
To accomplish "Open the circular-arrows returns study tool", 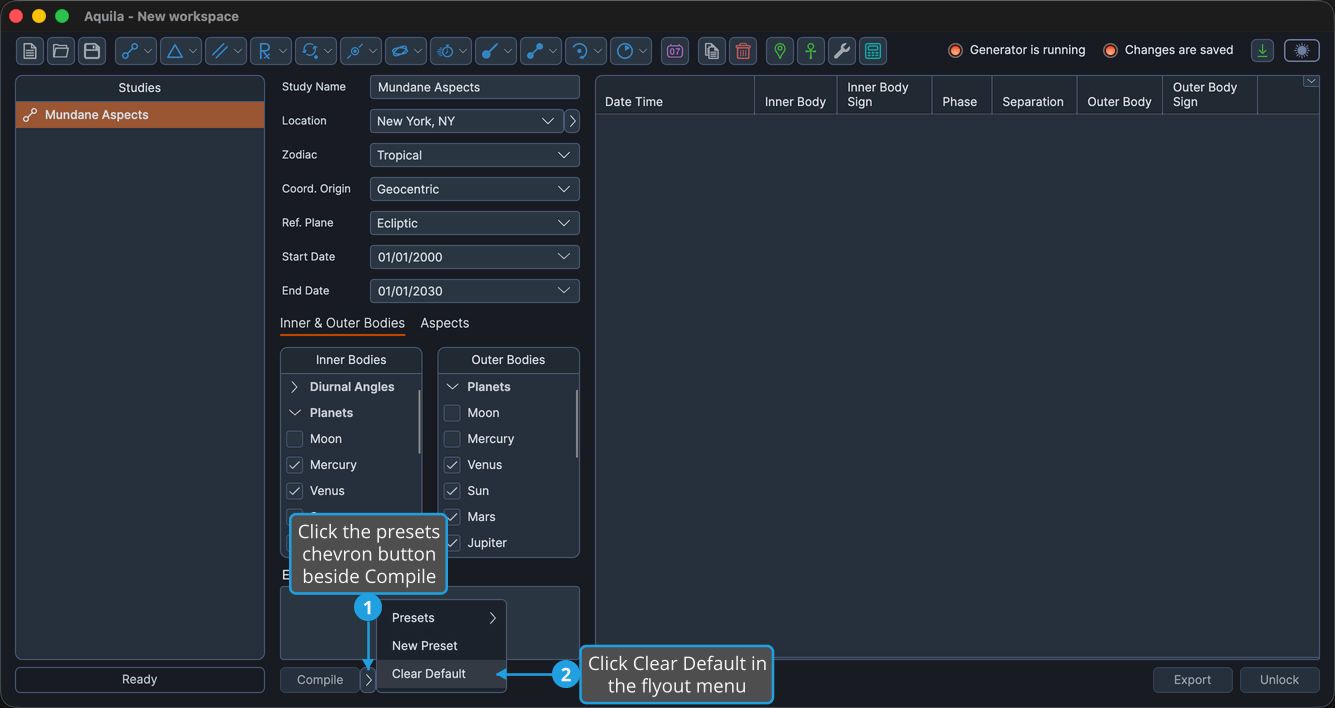I will coord(316,51).
